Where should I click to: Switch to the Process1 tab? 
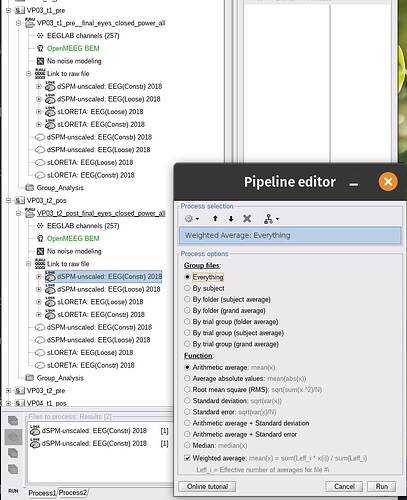(x=42, y=493)
